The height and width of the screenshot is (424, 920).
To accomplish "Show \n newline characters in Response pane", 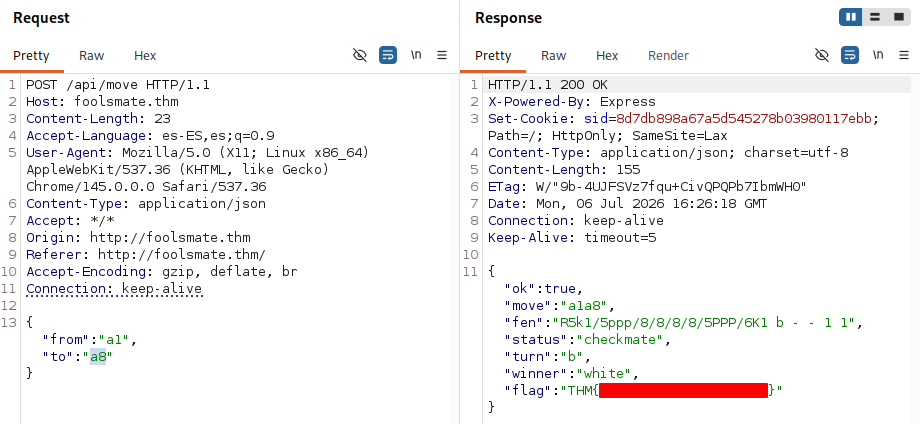I will (878, 55).
